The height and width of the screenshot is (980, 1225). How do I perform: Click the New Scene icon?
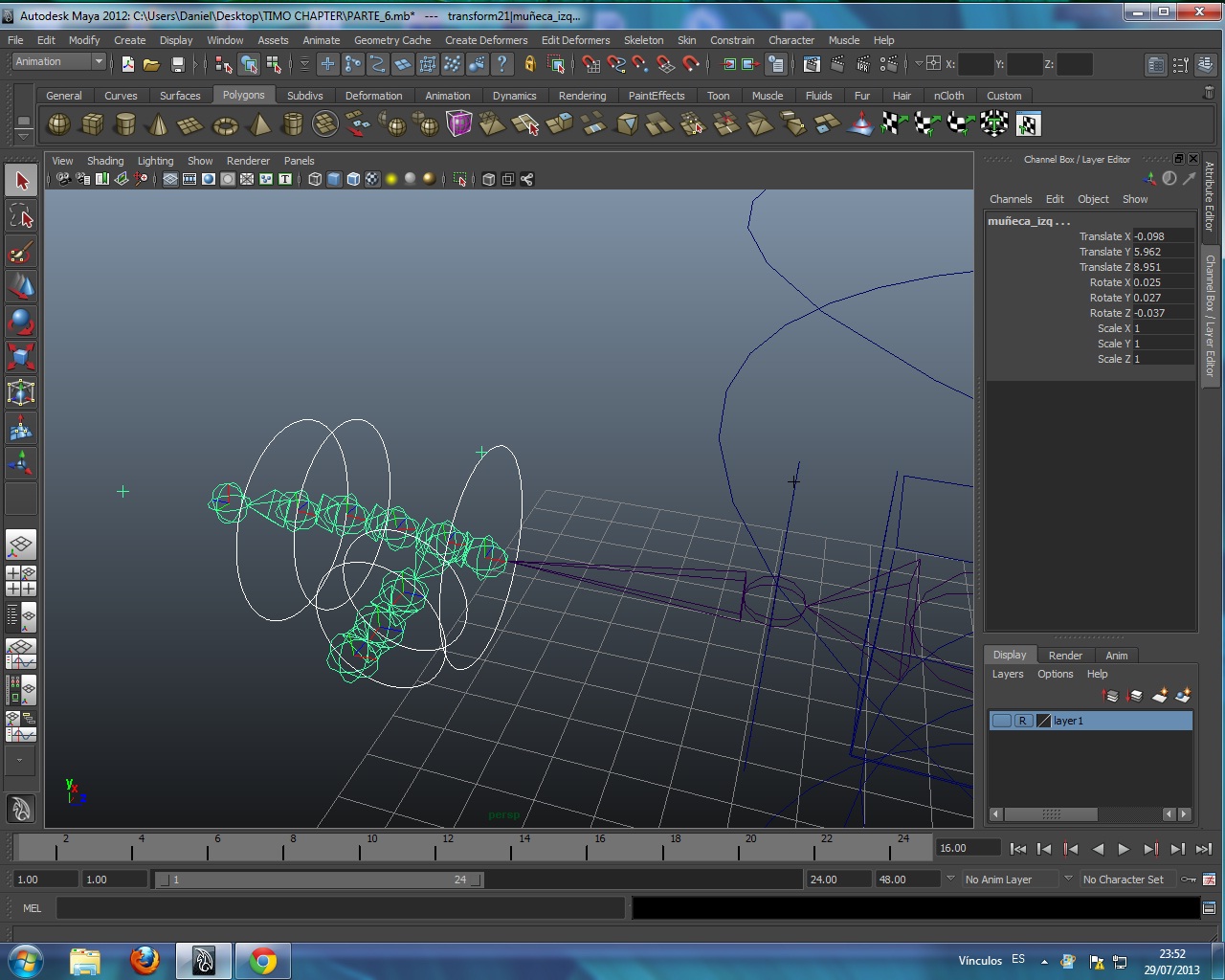[x=128, y=64]
